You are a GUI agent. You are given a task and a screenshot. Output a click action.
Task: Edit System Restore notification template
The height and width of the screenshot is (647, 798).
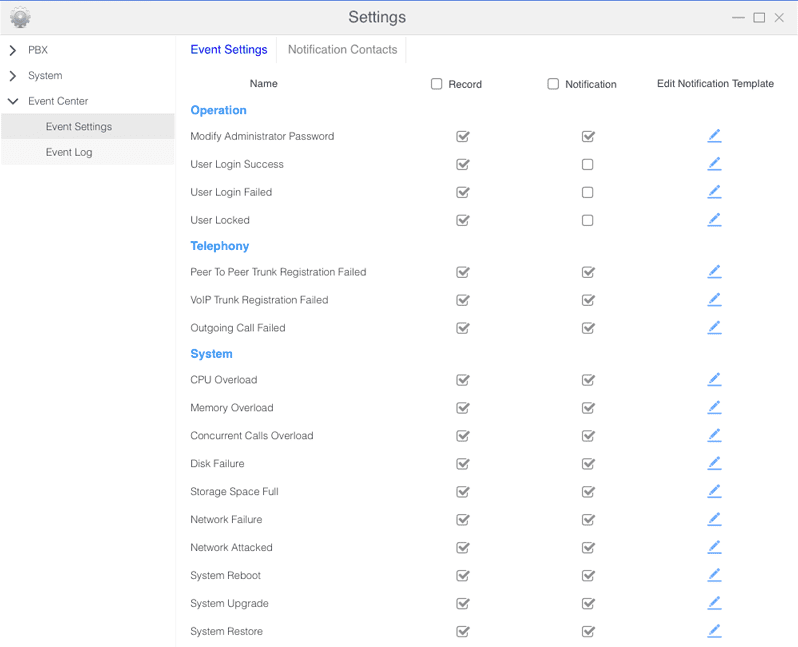click(x=714, y=631)
